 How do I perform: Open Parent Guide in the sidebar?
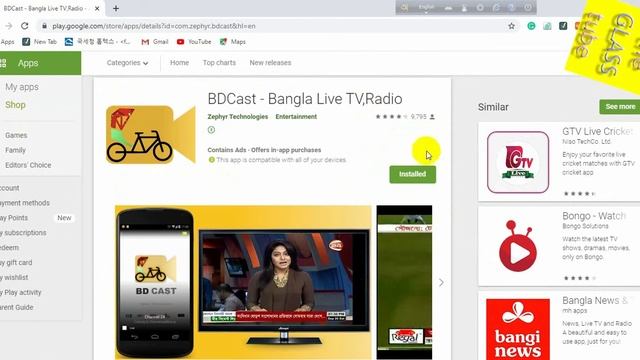pyautogui.click(x=17, y=307)
